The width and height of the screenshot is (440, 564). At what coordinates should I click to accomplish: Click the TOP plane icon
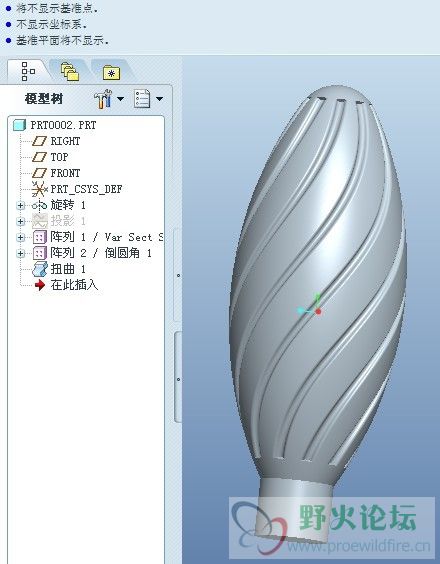click(x=39, y=157)
